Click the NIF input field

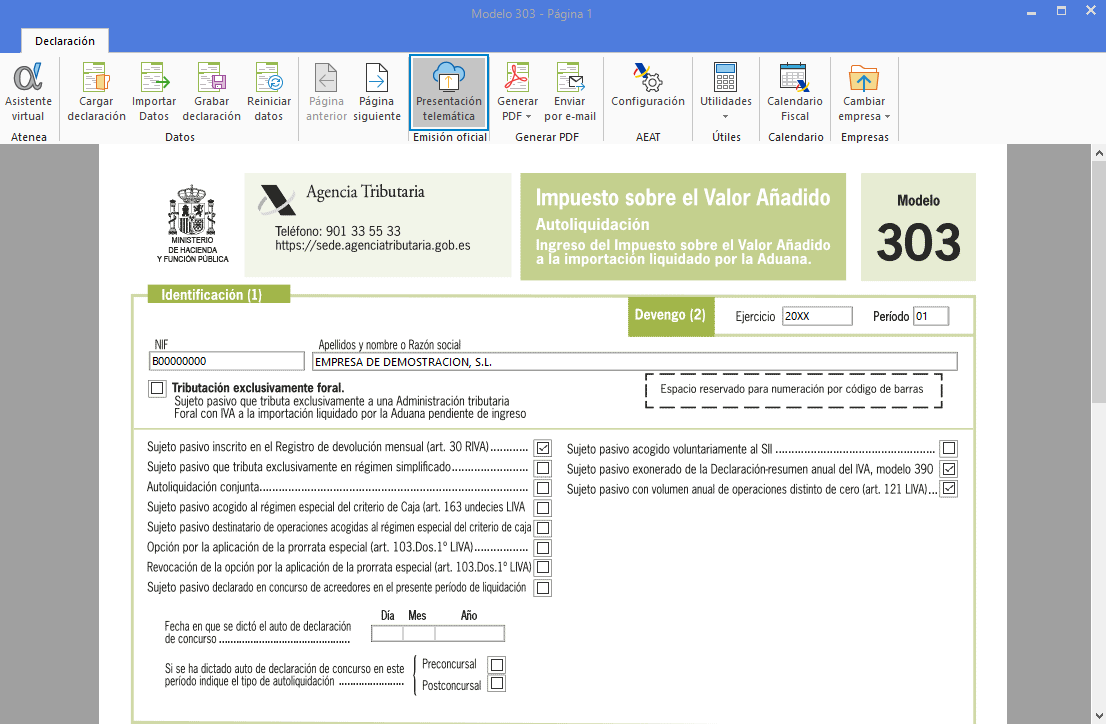(x=226, y=361)
